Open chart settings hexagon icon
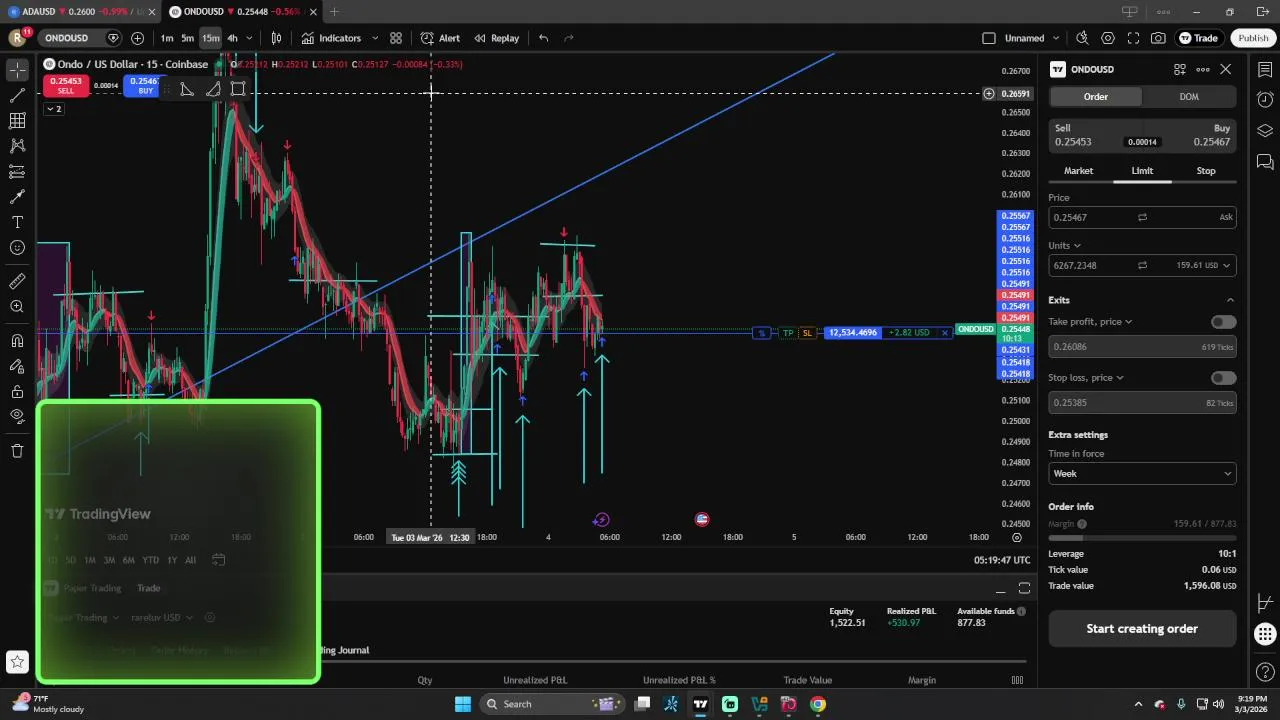Screen dimensions: 1280x720 pyautogui.click(x=1108, y=38)
